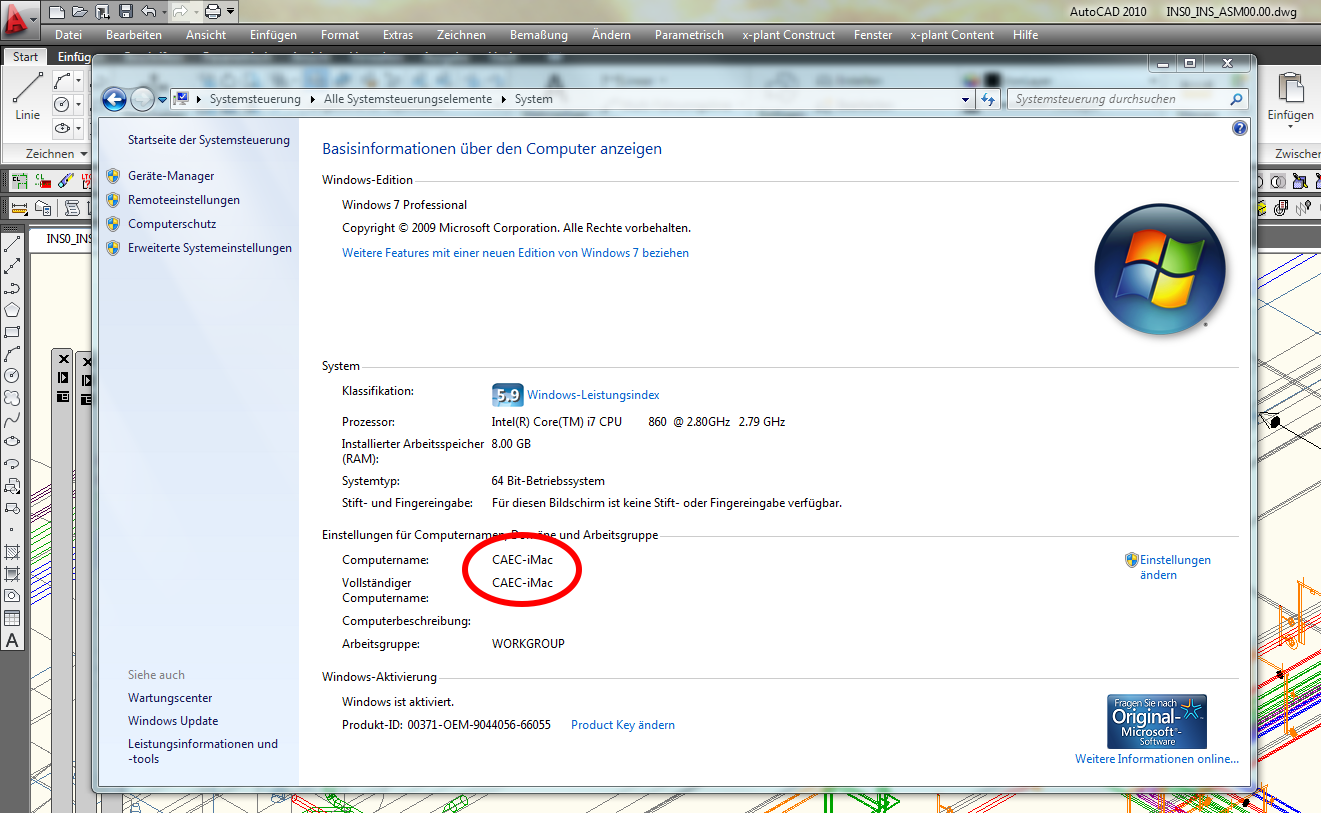Open Geräte-Manager link

[x=171, y=176]
